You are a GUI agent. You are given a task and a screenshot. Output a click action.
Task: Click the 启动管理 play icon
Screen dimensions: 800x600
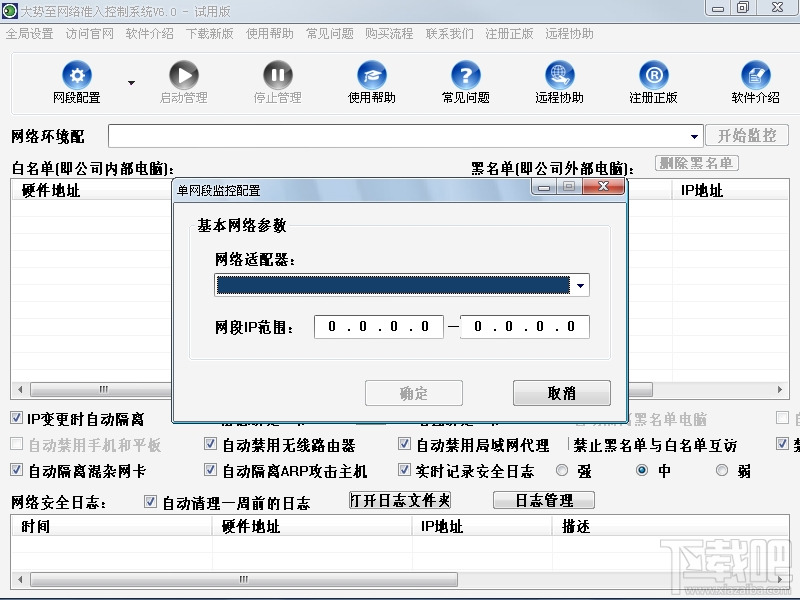coord(183,75)
